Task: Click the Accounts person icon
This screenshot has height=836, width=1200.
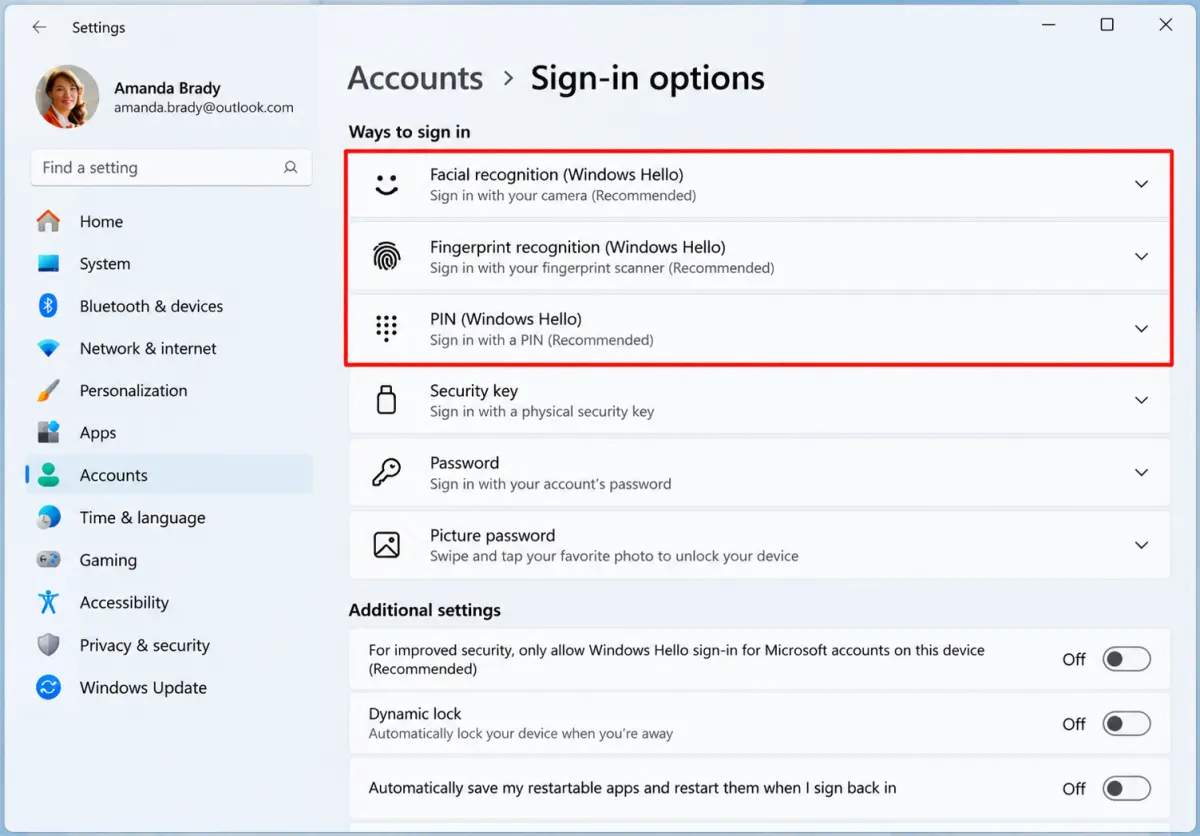Action: [48, 475]
